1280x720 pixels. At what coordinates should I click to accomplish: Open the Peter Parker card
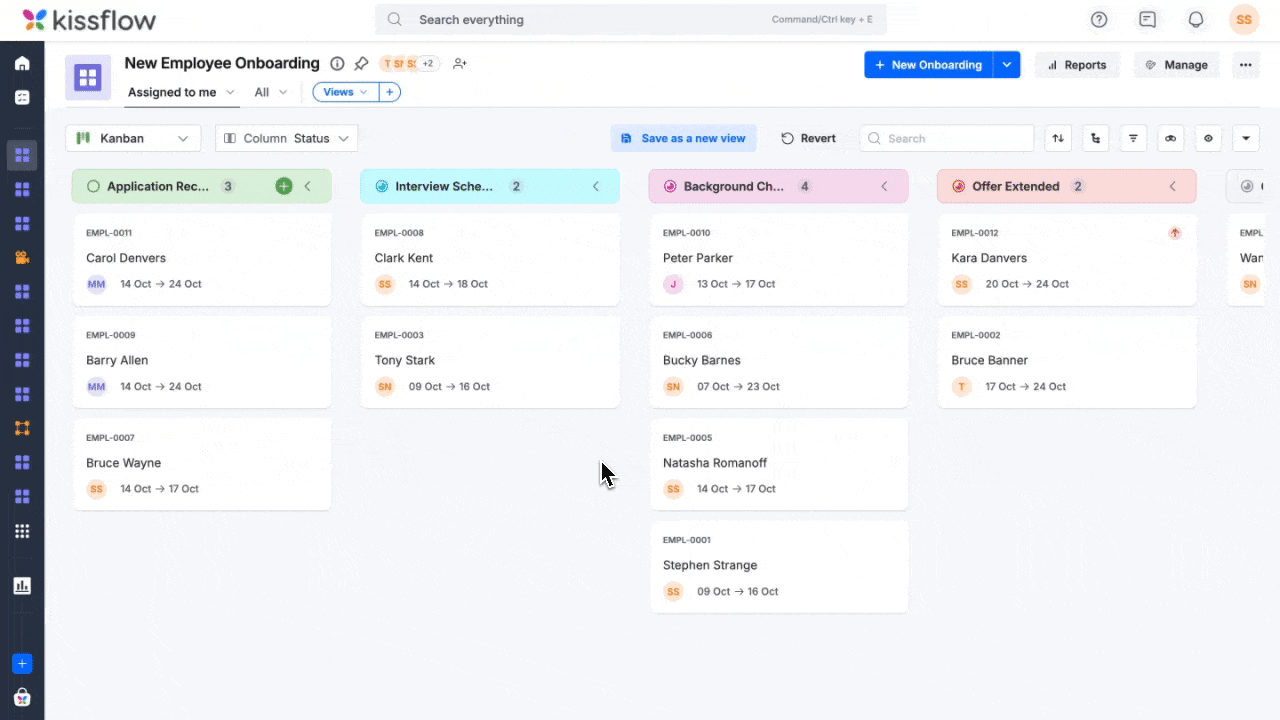[778, 259]
